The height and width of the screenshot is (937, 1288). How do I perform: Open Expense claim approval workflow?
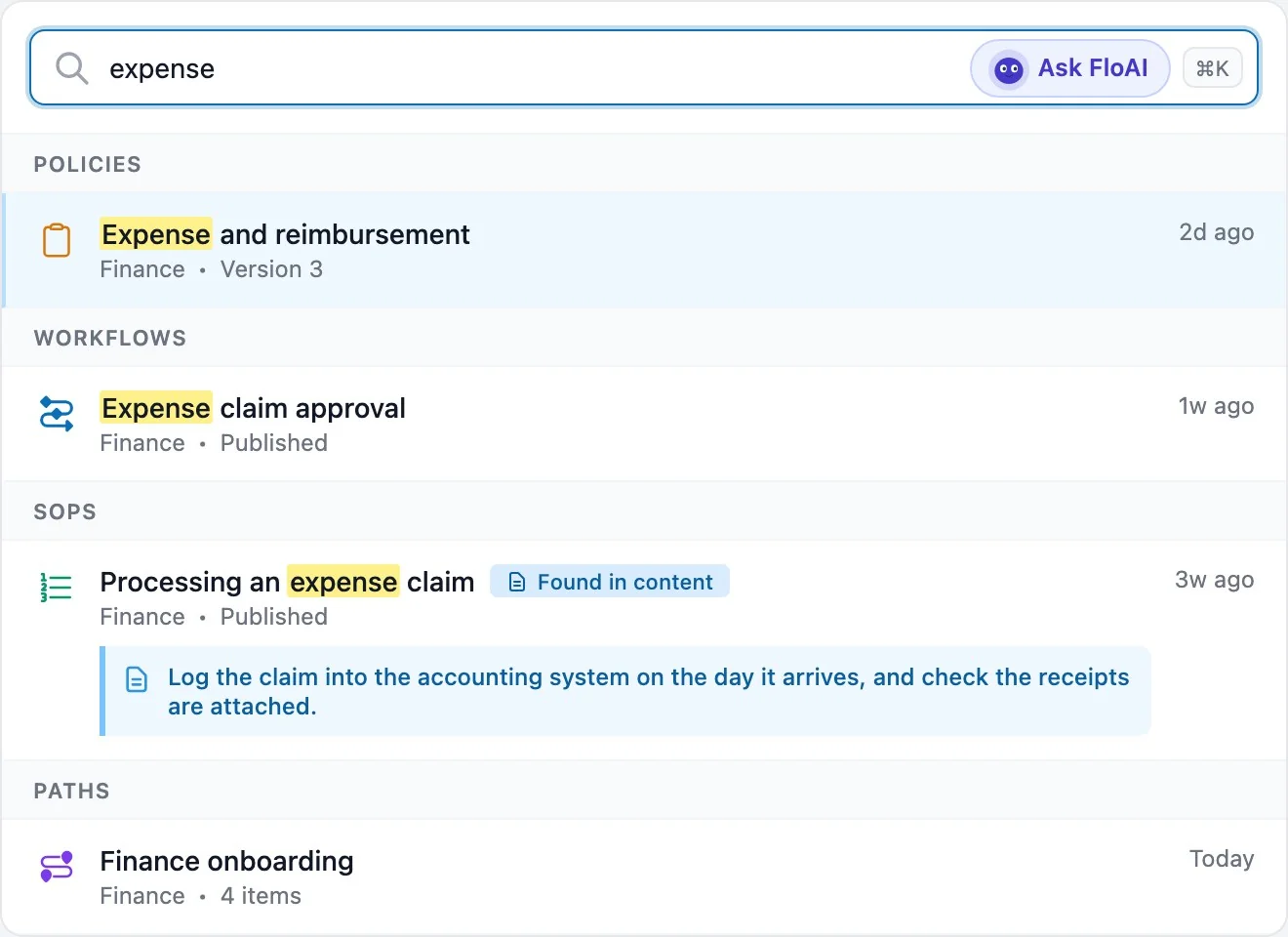(x=644, y=424)
